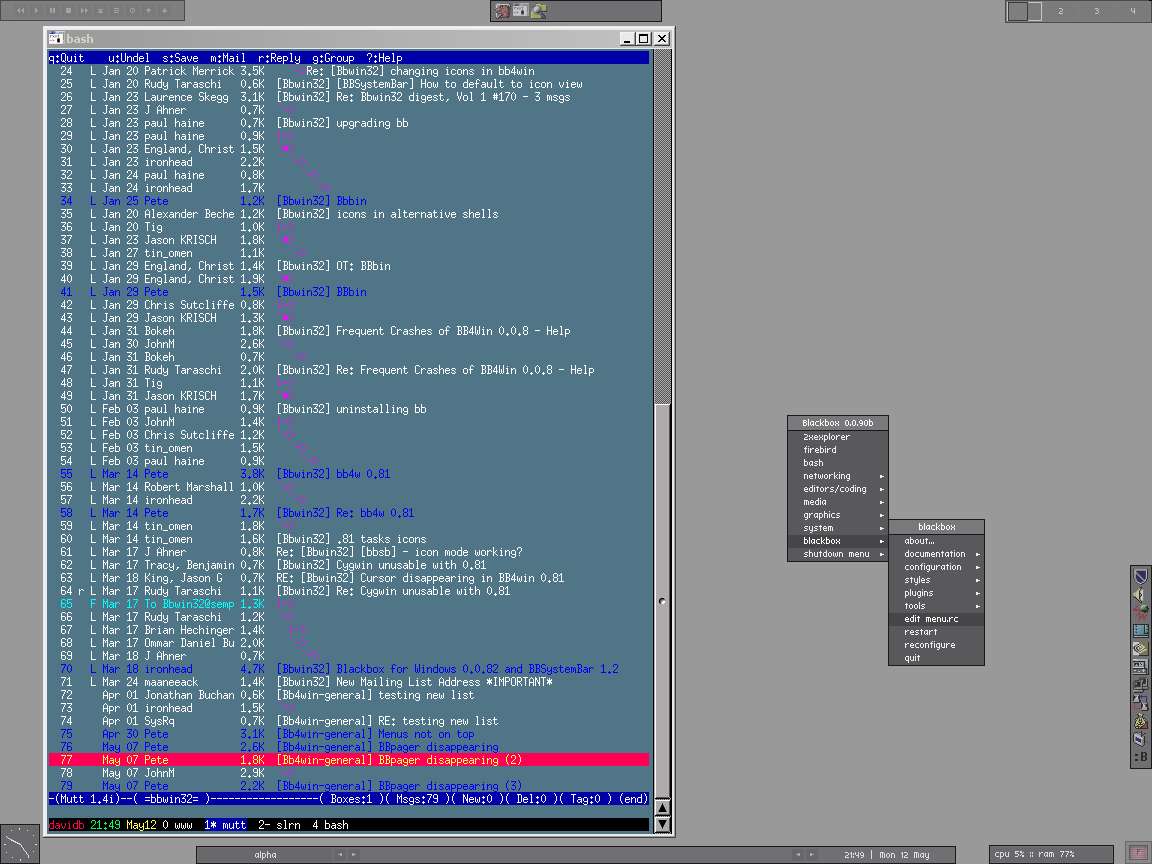Click the terminal scrollbar down arrow

pos(661,825)
